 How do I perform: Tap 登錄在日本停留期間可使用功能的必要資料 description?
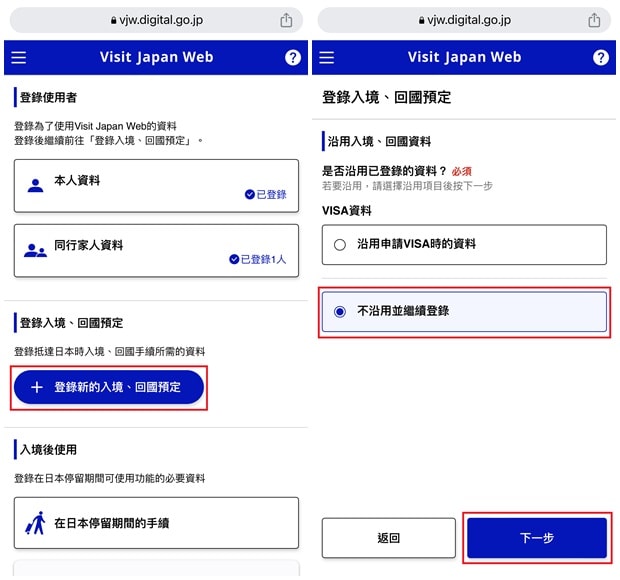[110, 478]
